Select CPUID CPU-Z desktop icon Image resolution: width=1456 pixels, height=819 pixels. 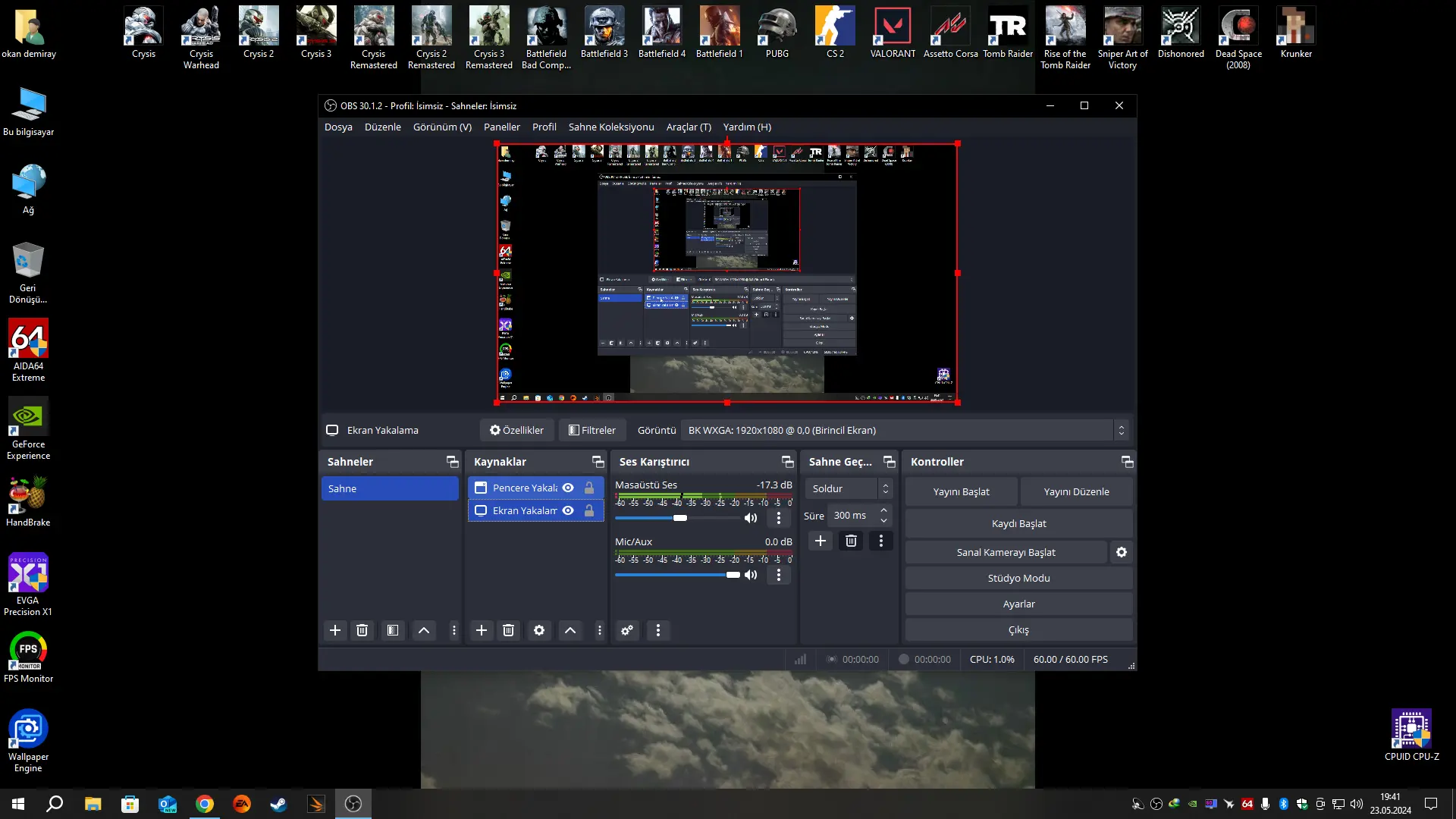1411,735
